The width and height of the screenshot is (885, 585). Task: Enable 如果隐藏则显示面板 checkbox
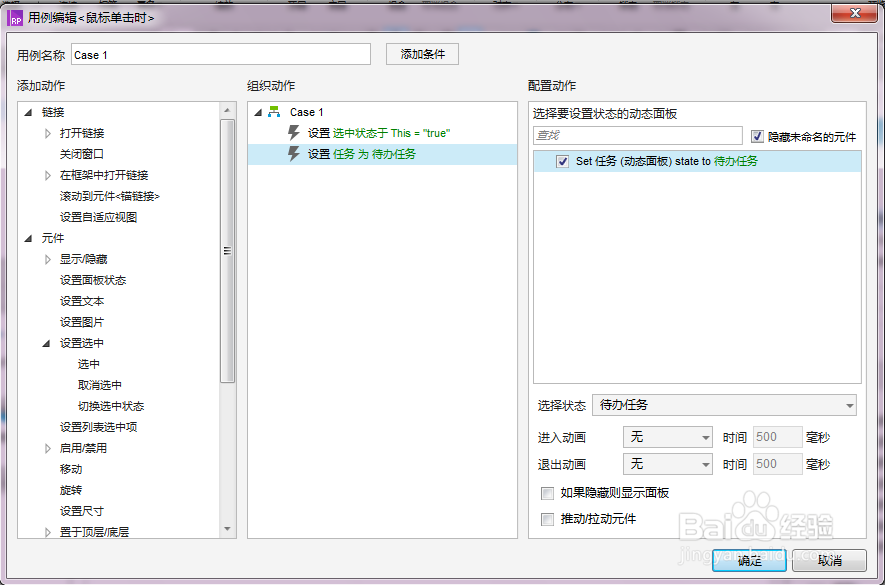click(547, 494)
